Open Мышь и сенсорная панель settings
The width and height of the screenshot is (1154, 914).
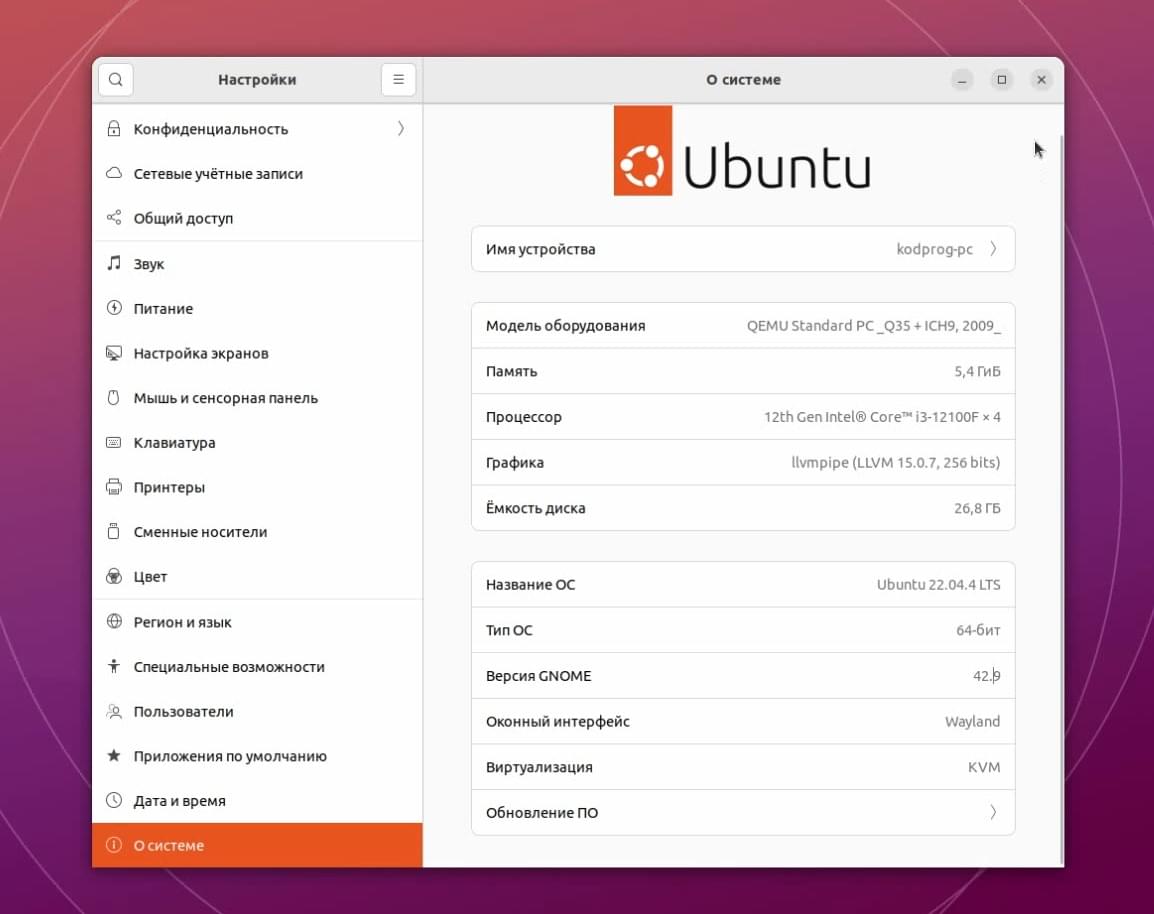pyautogui.click(x=257, y=398)
